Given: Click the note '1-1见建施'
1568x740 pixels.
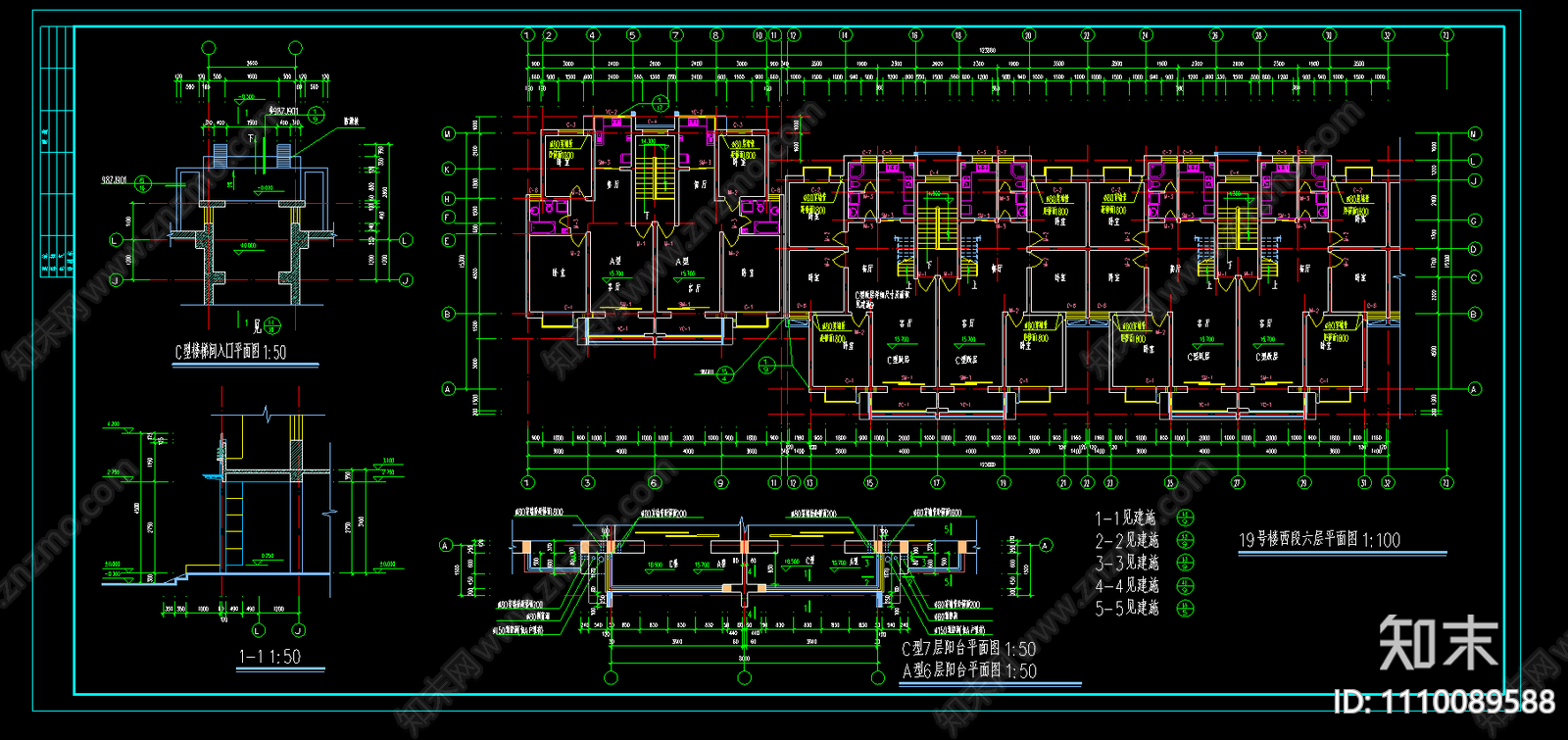Looking at the screenshot, I should (1125, 518).
